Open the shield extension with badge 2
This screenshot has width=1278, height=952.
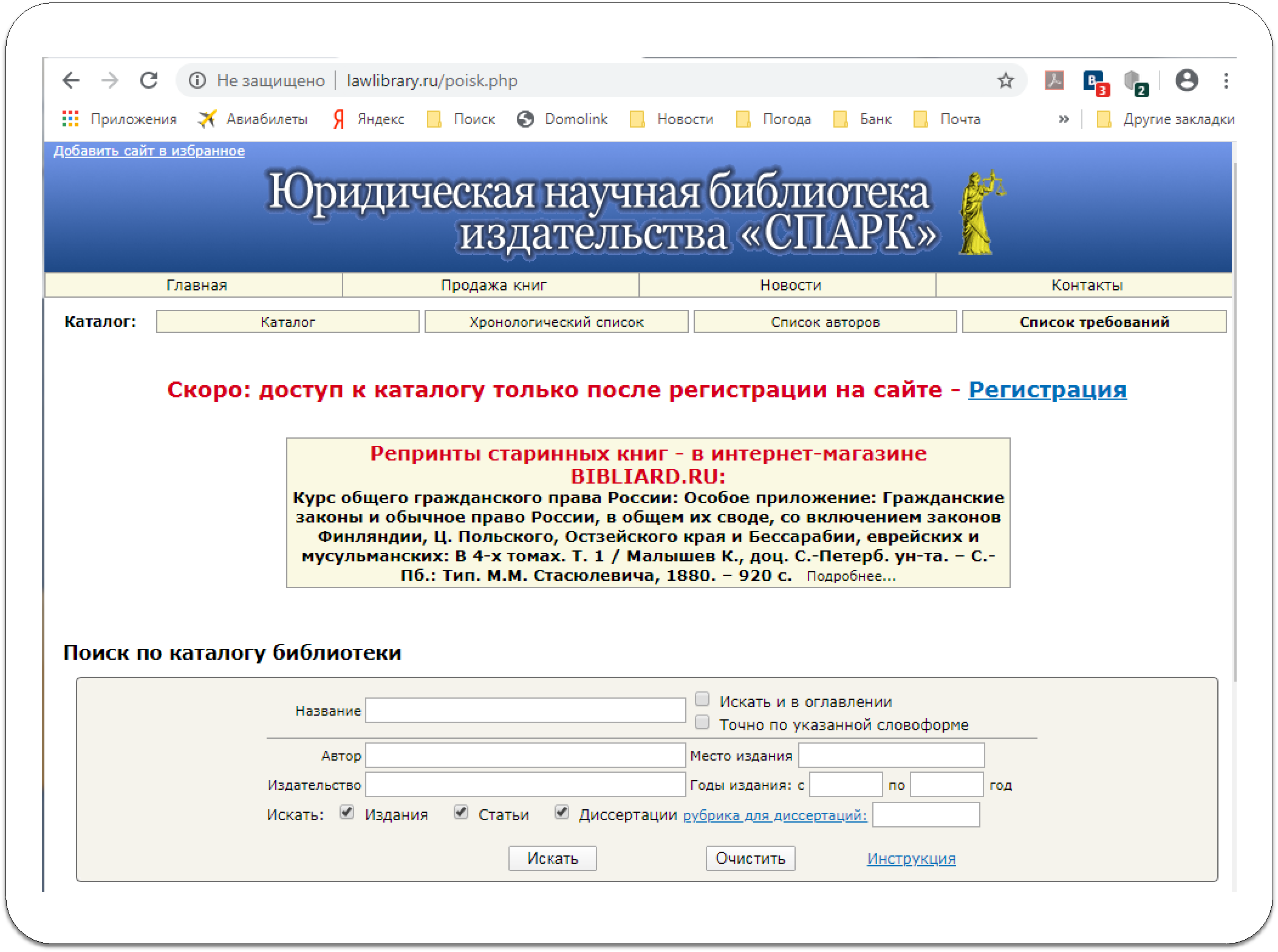click(1135, 82)
